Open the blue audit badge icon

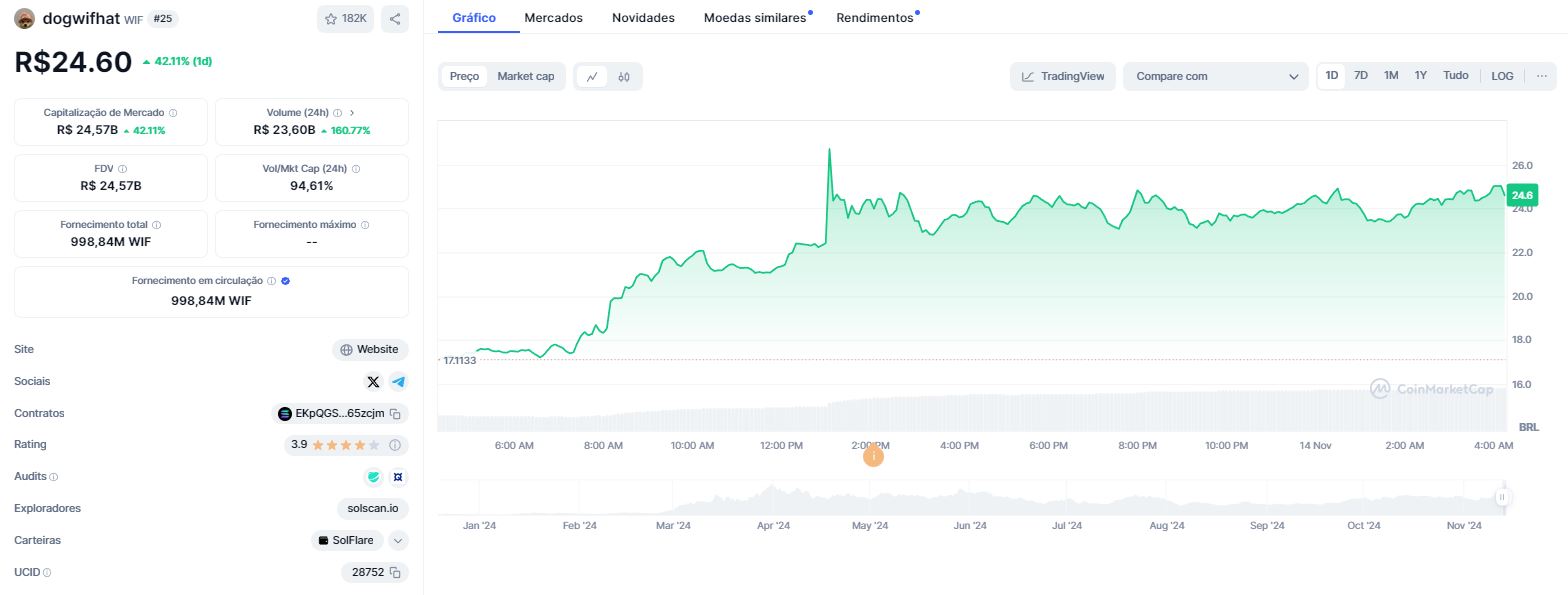click(398, 477)
